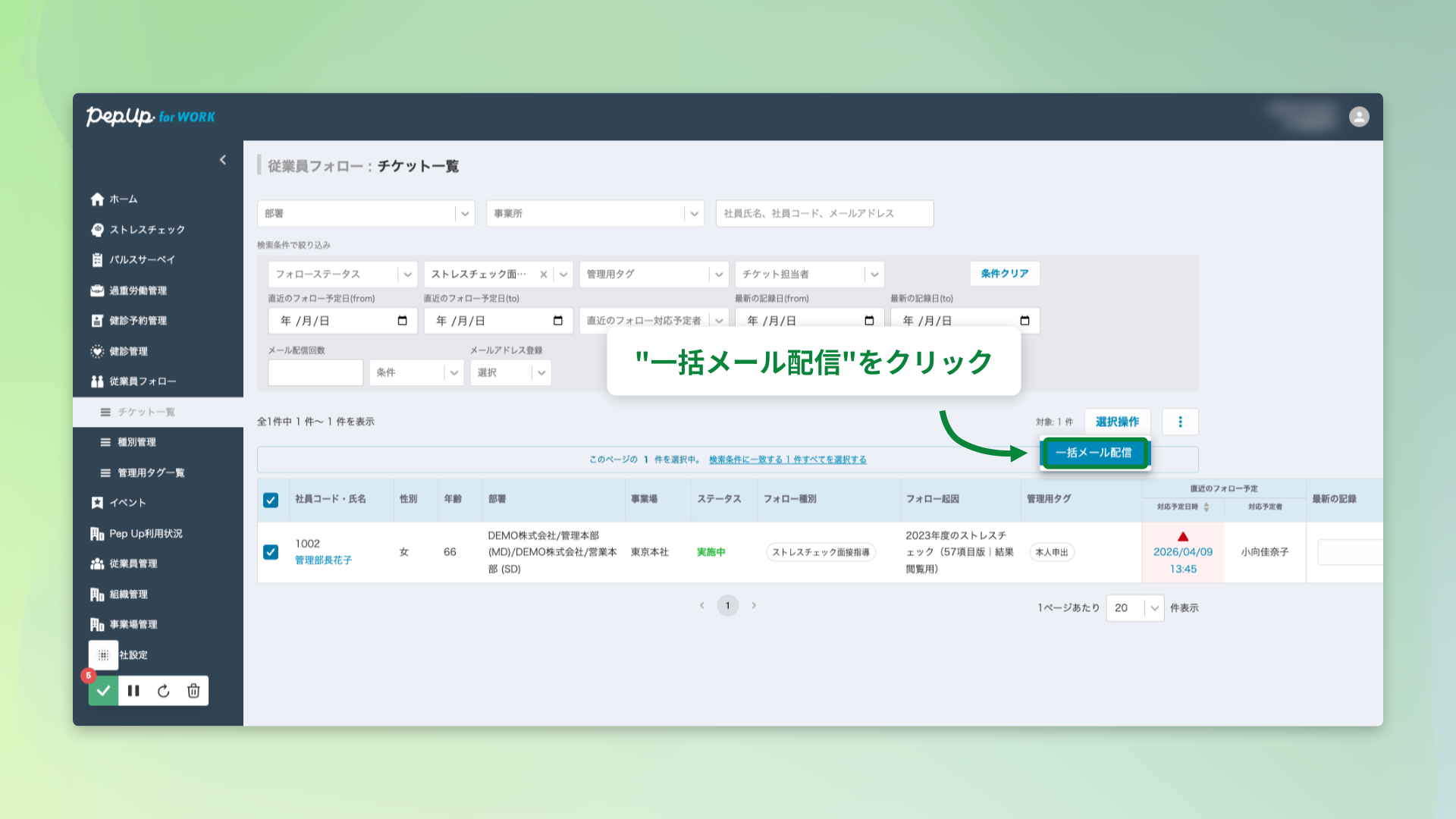Click the Pep Up for WORK logo
1456x819 pixels.
click(x=151, y=117)
